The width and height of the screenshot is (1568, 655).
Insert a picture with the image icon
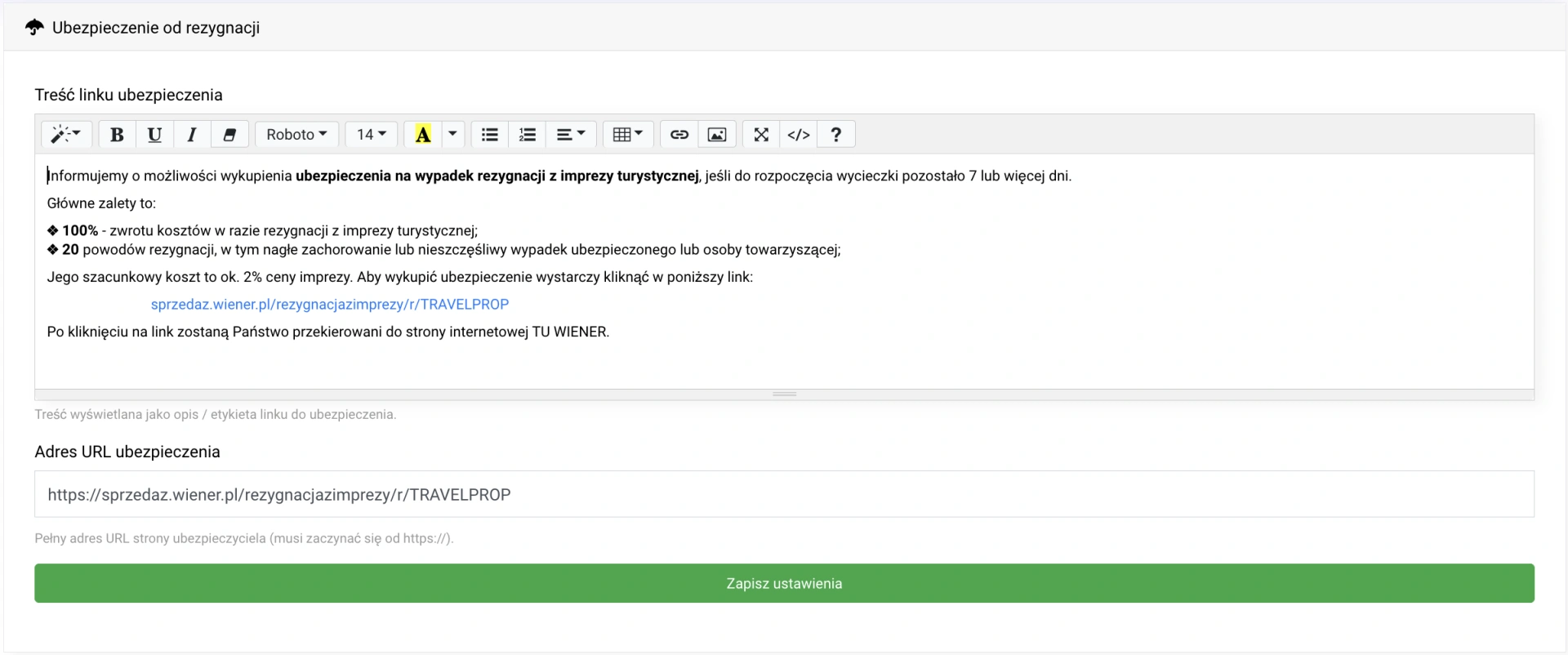pyautogui.click(x=717, y=135)
